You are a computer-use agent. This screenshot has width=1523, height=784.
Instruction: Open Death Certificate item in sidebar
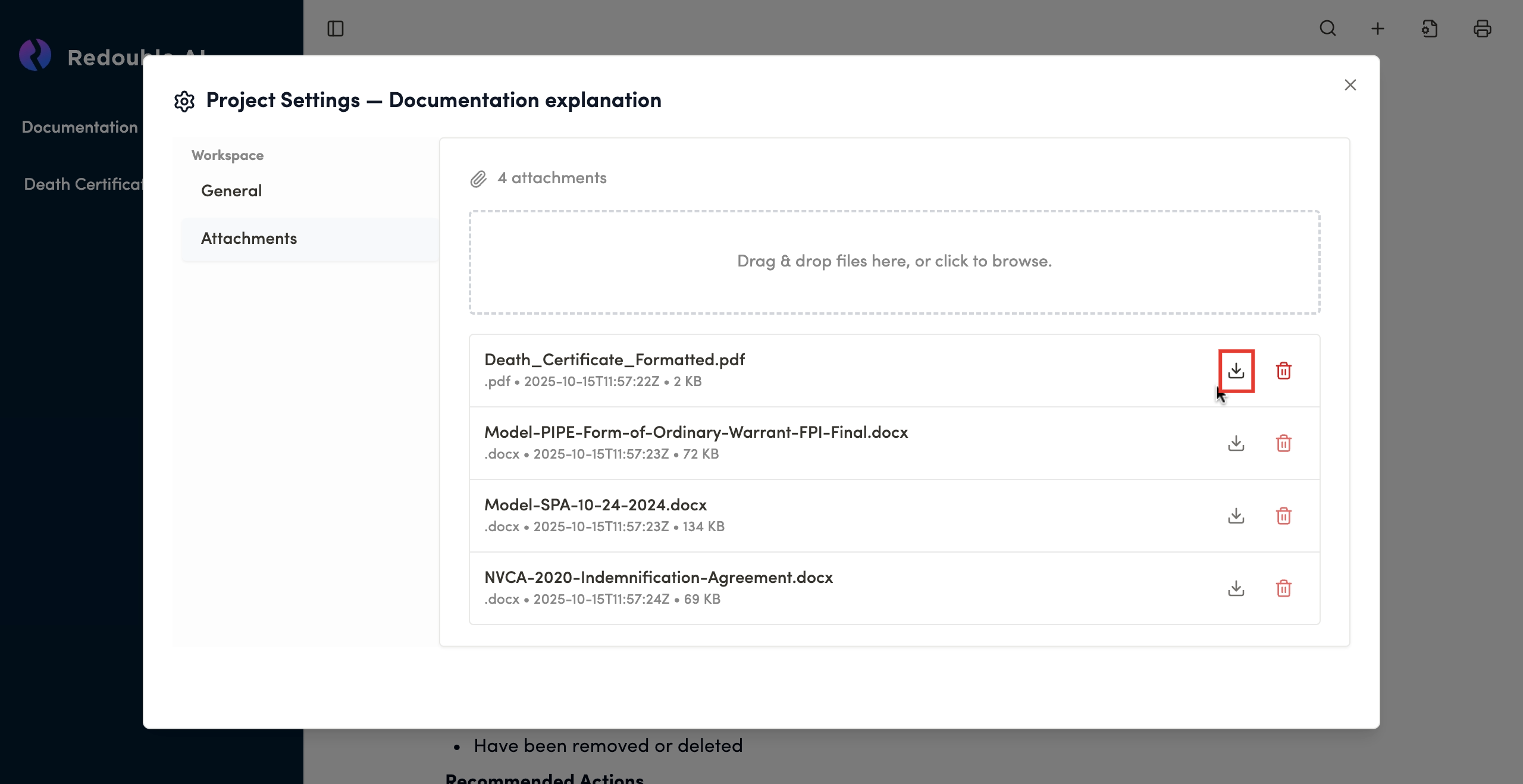(82, 184)
